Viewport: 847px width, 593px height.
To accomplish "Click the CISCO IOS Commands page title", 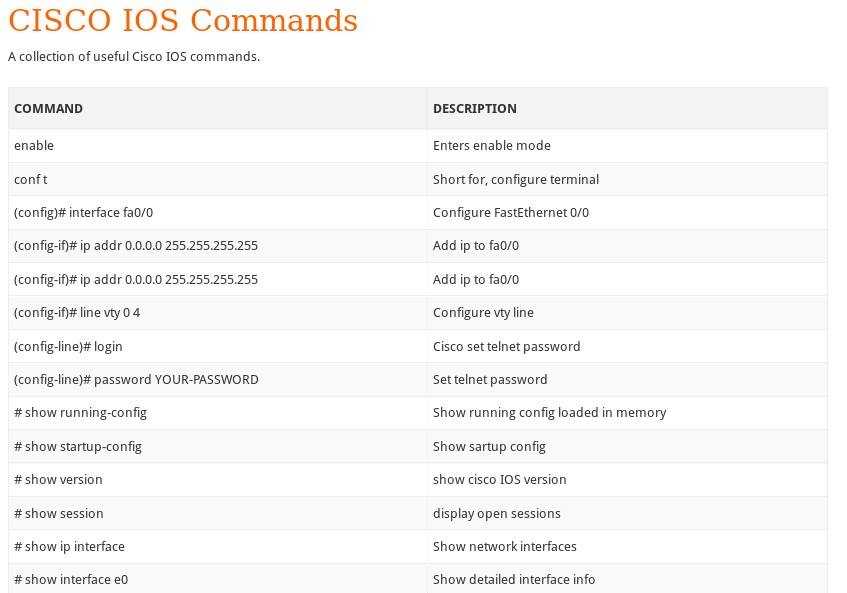I will 183,20.
